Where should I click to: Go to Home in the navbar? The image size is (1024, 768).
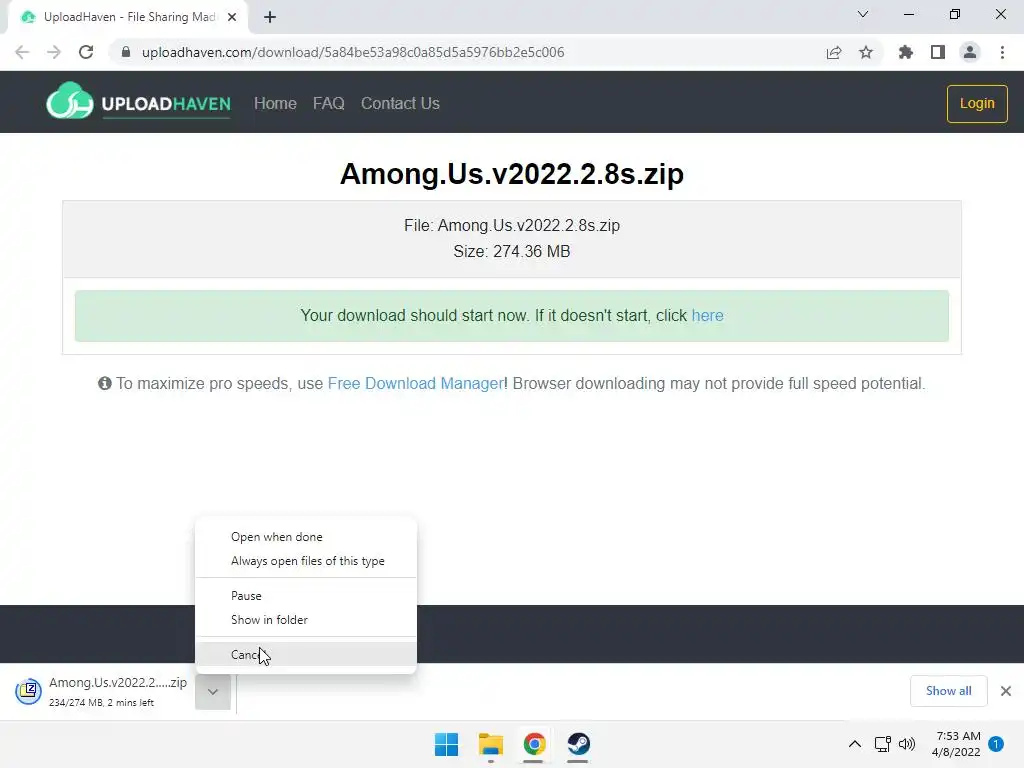pyautogui.click(x=275, y=103)
